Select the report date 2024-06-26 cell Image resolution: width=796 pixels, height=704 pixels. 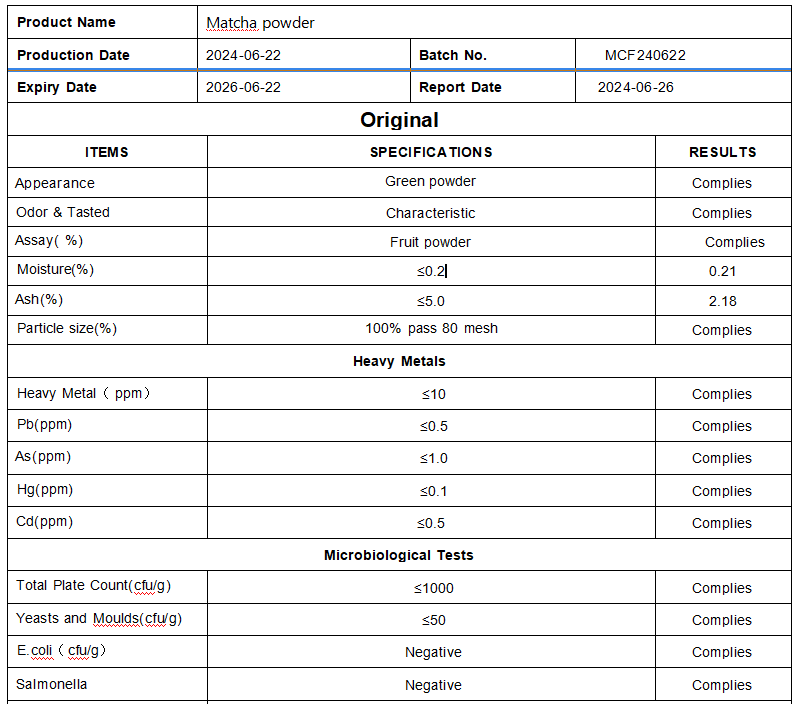pyautogui.click(x=635, y=87)
